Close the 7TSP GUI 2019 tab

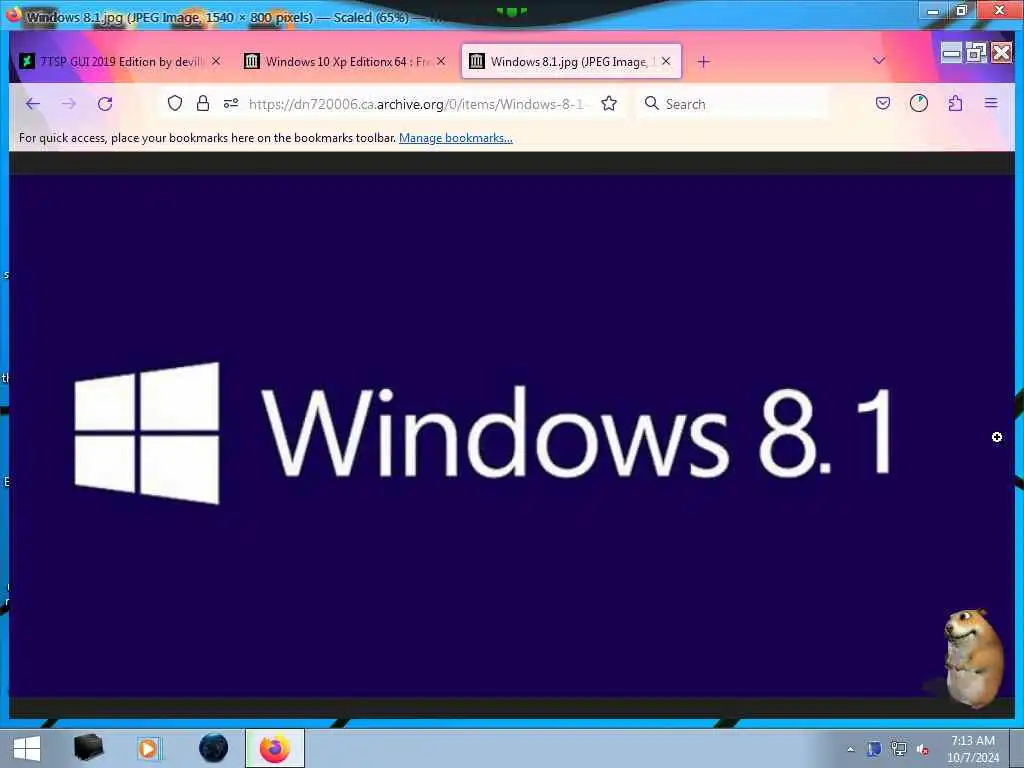[x=216, y=61]
